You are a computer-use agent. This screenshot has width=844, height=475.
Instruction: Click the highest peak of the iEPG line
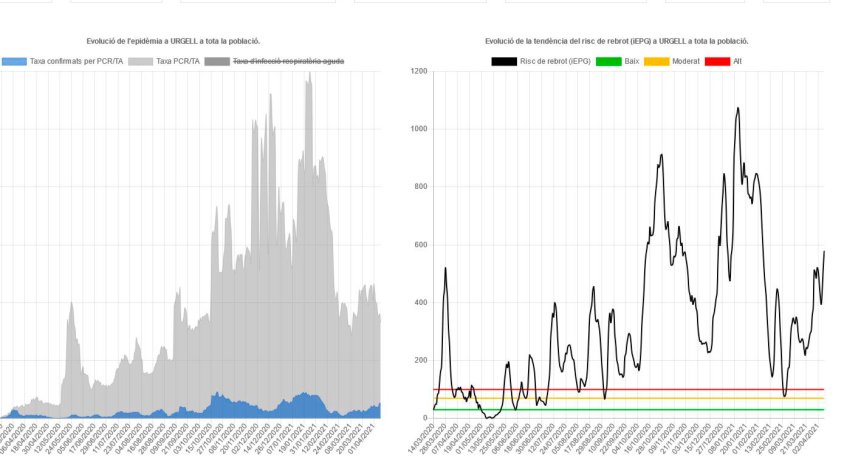(738, 108)
